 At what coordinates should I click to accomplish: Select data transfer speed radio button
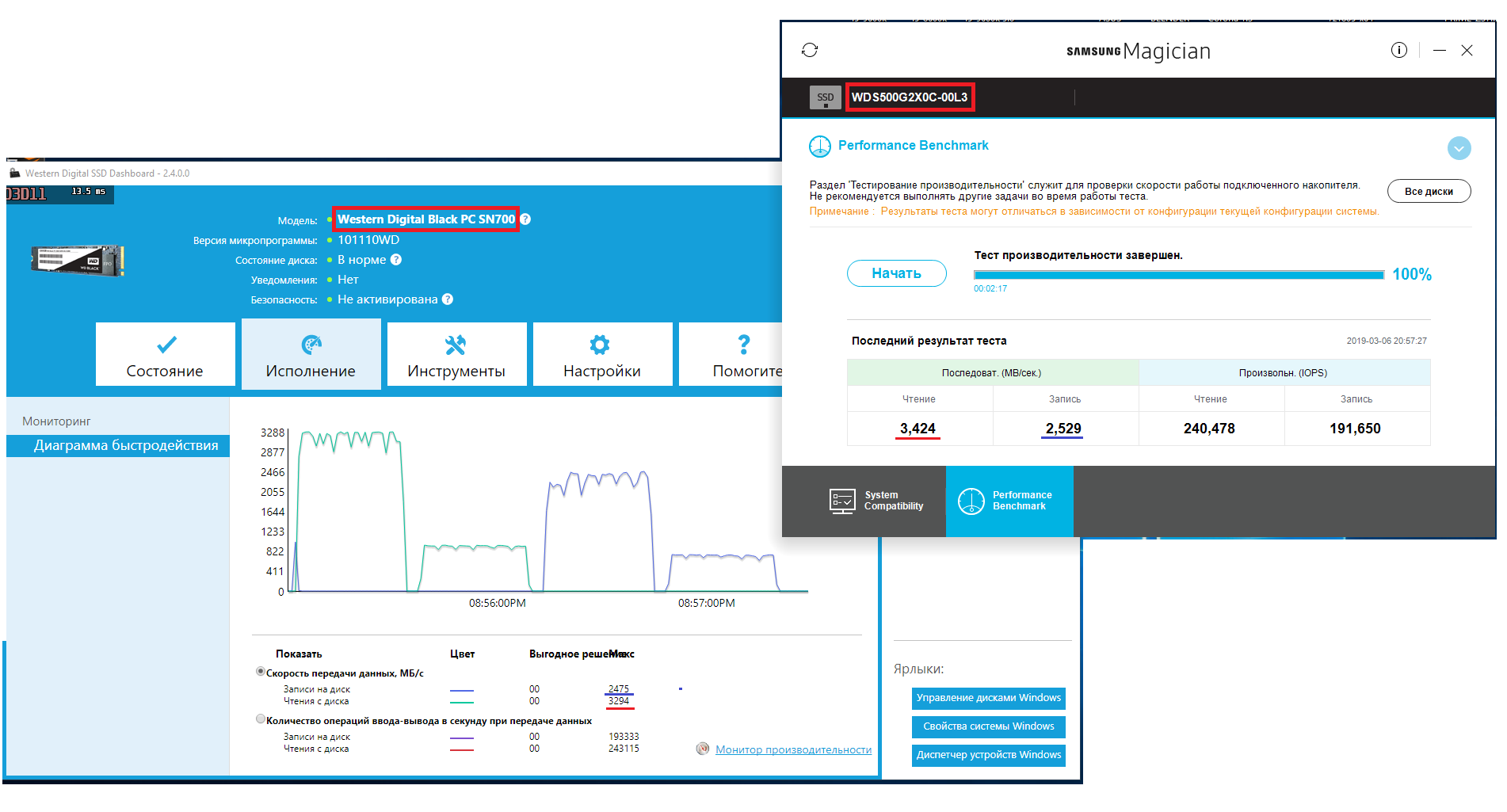point(261,672)
